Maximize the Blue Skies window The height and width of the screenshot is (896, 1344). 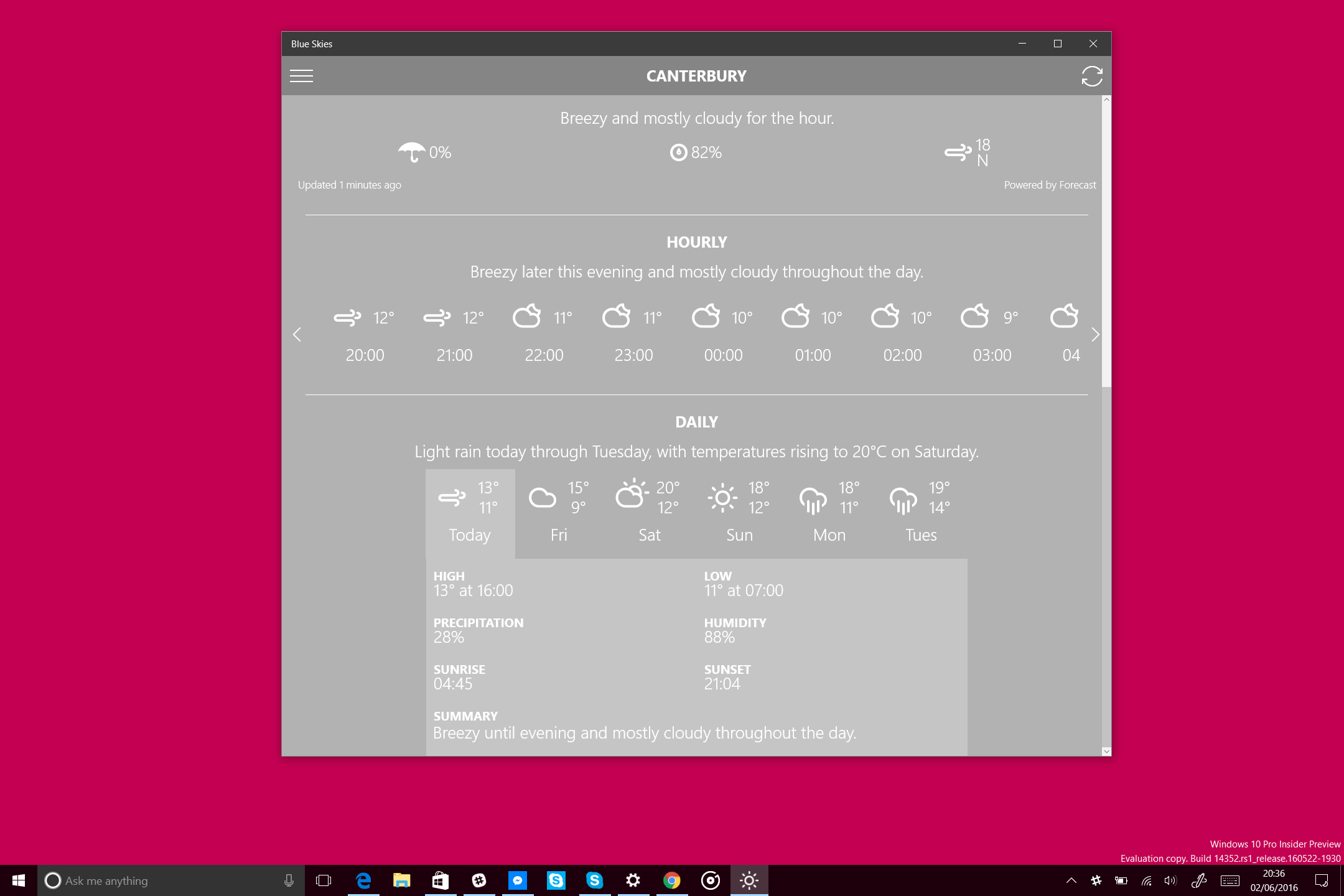[1057, 44]
